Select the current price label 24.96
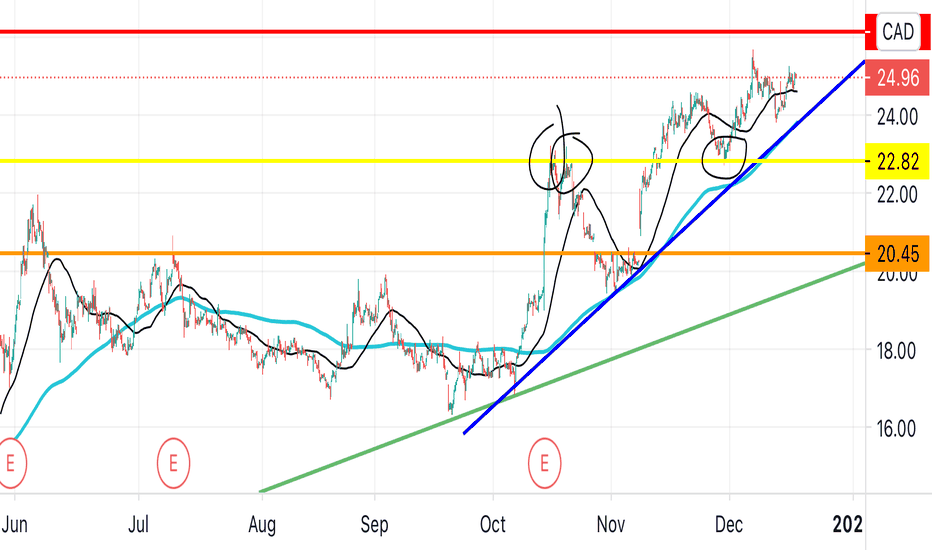932x550 pixels. click(898, 78)
